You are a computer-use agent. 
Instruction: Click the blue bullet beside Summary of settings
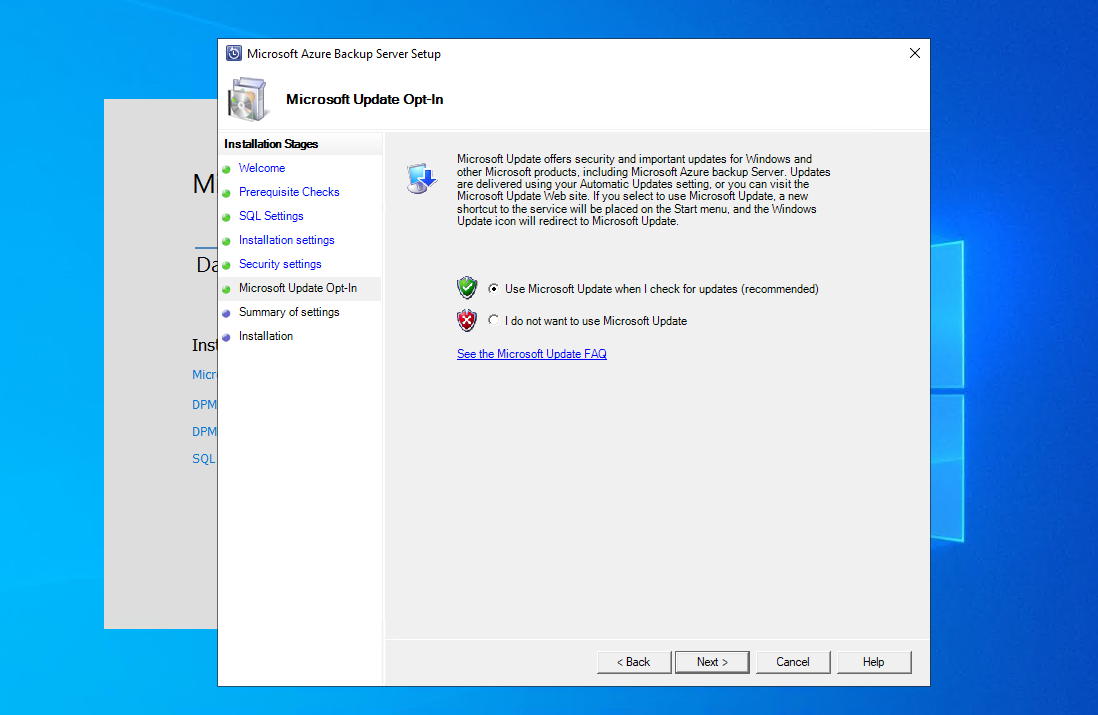pos(226,313)
